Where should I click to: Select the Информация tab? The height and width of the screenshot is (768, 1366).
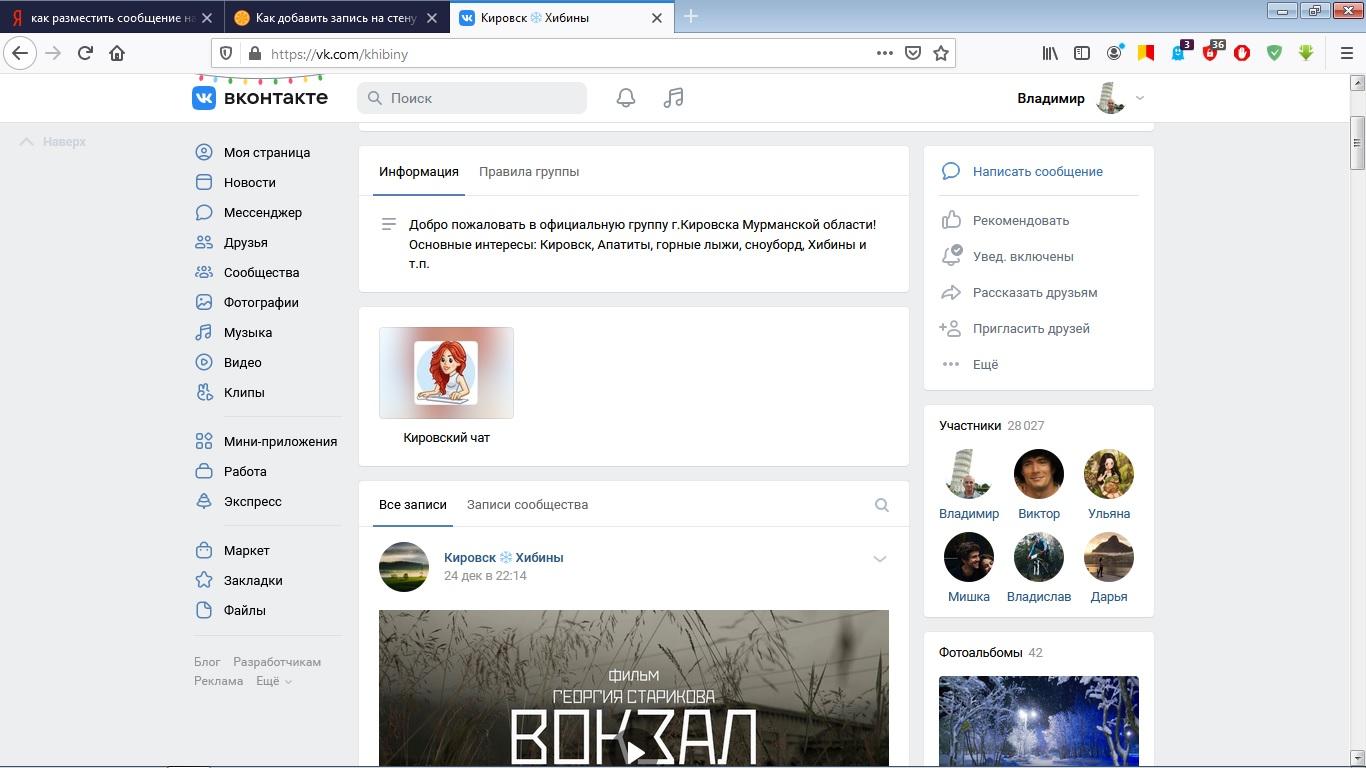click(419, 171)
